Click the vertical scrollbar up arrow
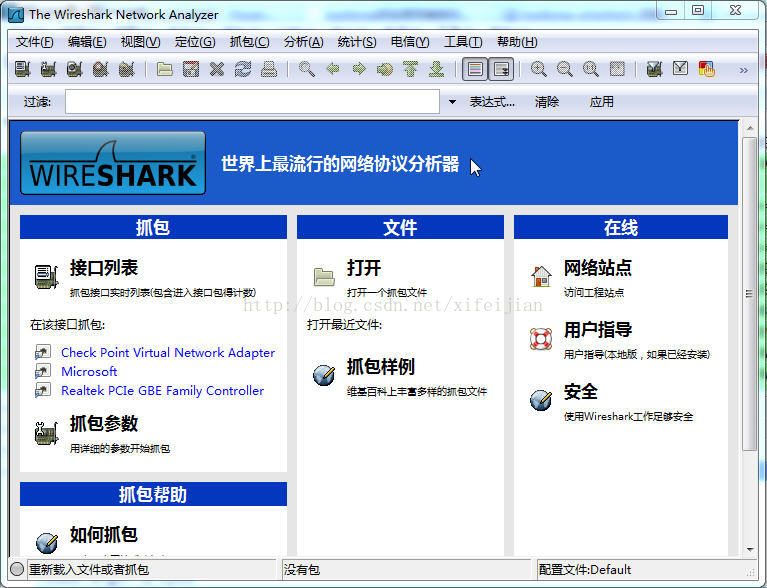The image size is (767, 588). [750, 128]
